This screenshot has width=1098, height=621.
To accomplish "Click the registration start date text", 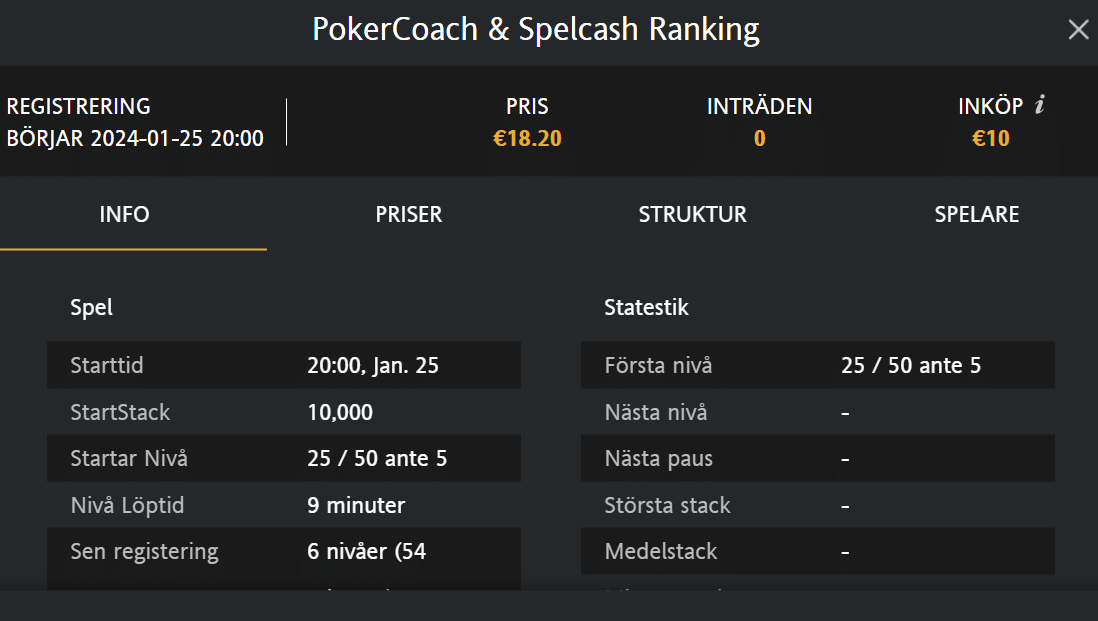I will pyautogui.click(x=135, y=138).
